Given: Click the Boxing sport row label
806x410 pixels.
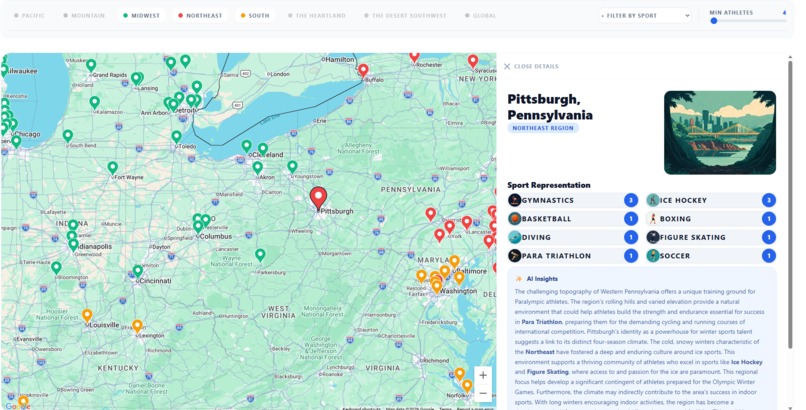Looking at the screenshot, I should (675, 219).
